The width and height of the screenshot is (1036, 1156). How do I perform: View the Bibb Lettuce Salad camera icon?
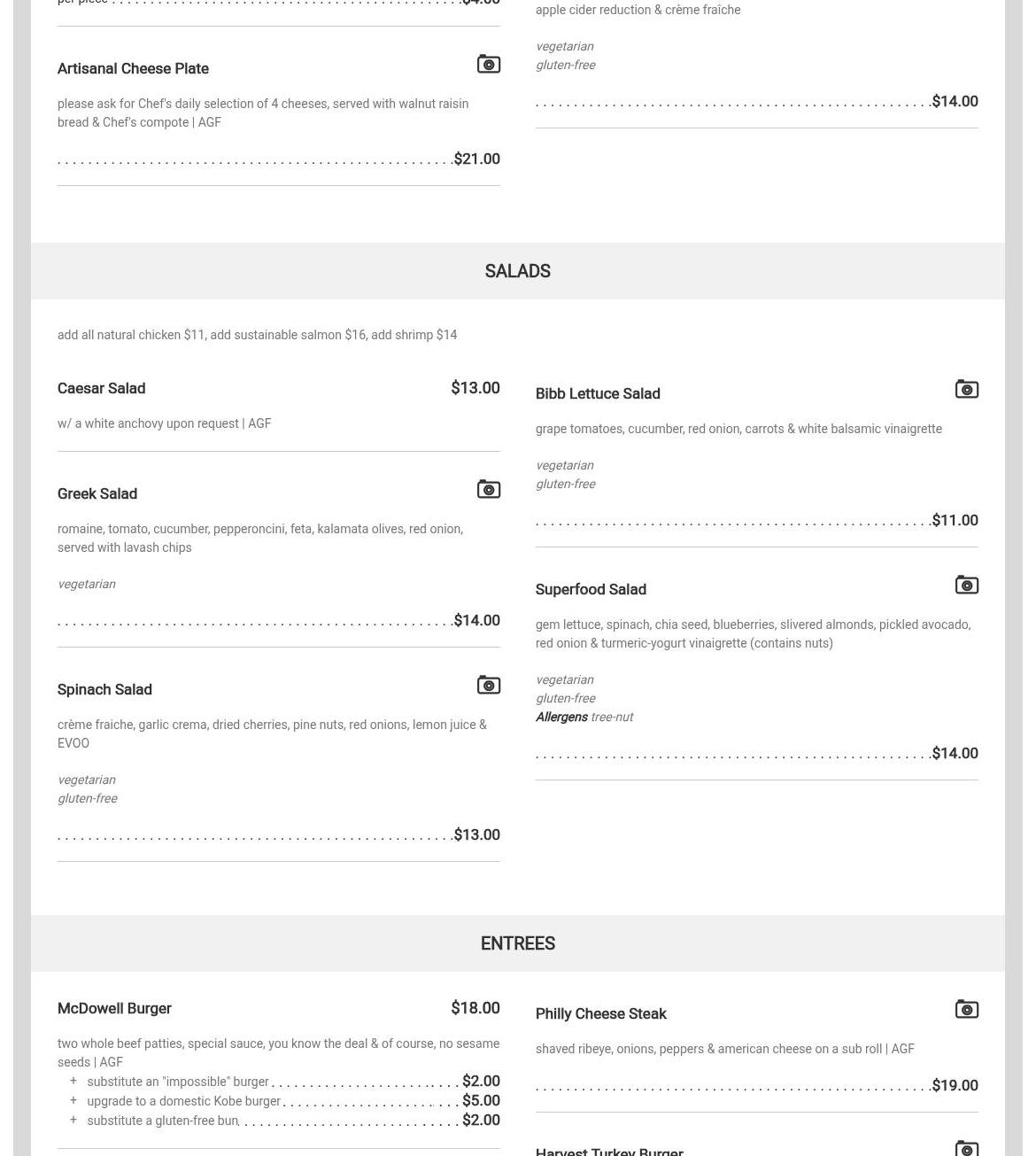[x=966, y=390]
